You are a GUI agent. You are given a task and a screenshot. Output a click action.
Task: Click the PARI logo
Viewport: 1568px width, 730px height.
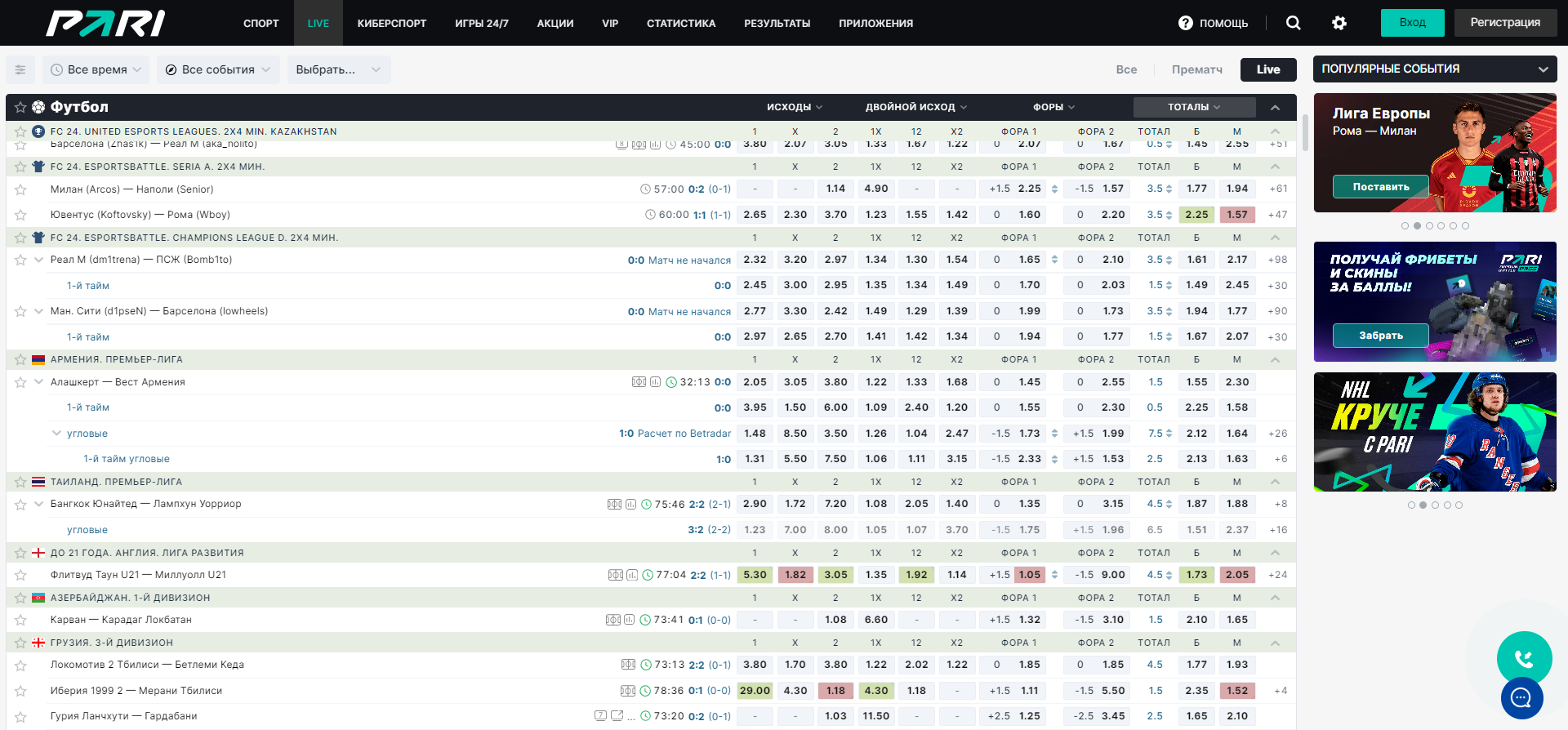(x=105, y=23)
